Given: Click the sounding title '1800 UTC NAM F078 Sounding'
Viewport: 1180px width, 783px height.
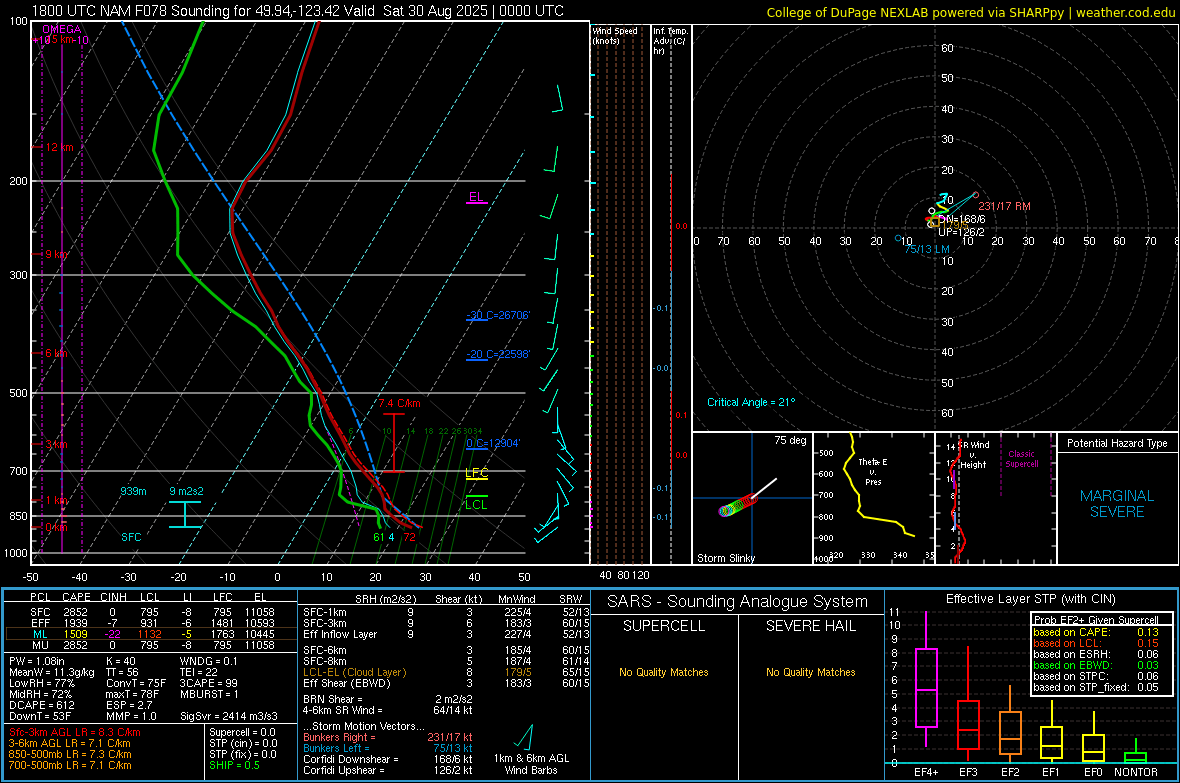Looking at the screenshot, I should click(131, 11).
